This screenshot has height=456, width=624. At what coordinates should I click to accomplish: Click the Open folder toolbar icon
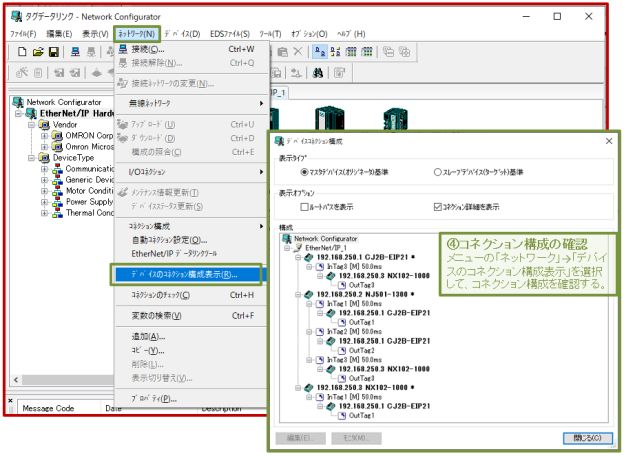(38, 52)
